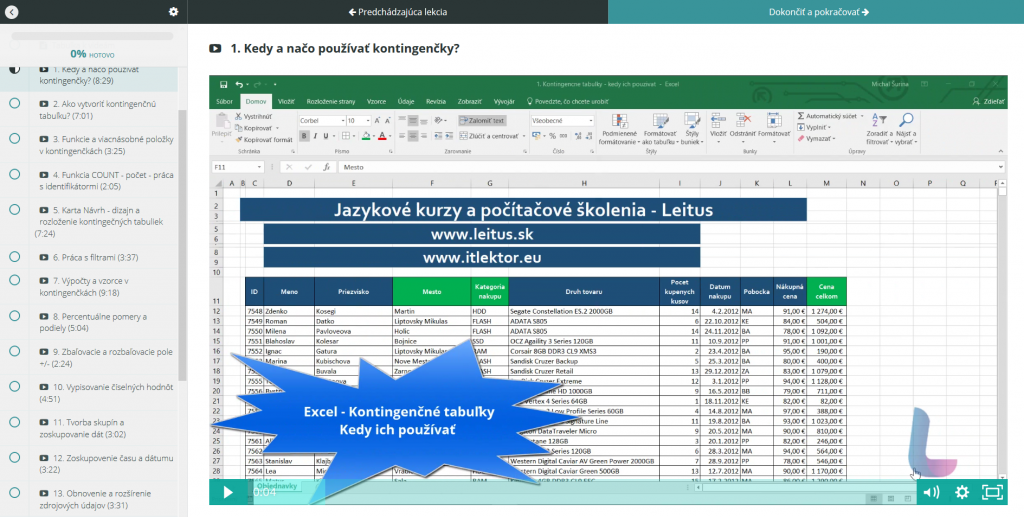Image resolution: width=1024 pixels, height=517 pixels.
Task: Click video icon of lesson 11 Tvorba skupín
Action: click(44, 422)
